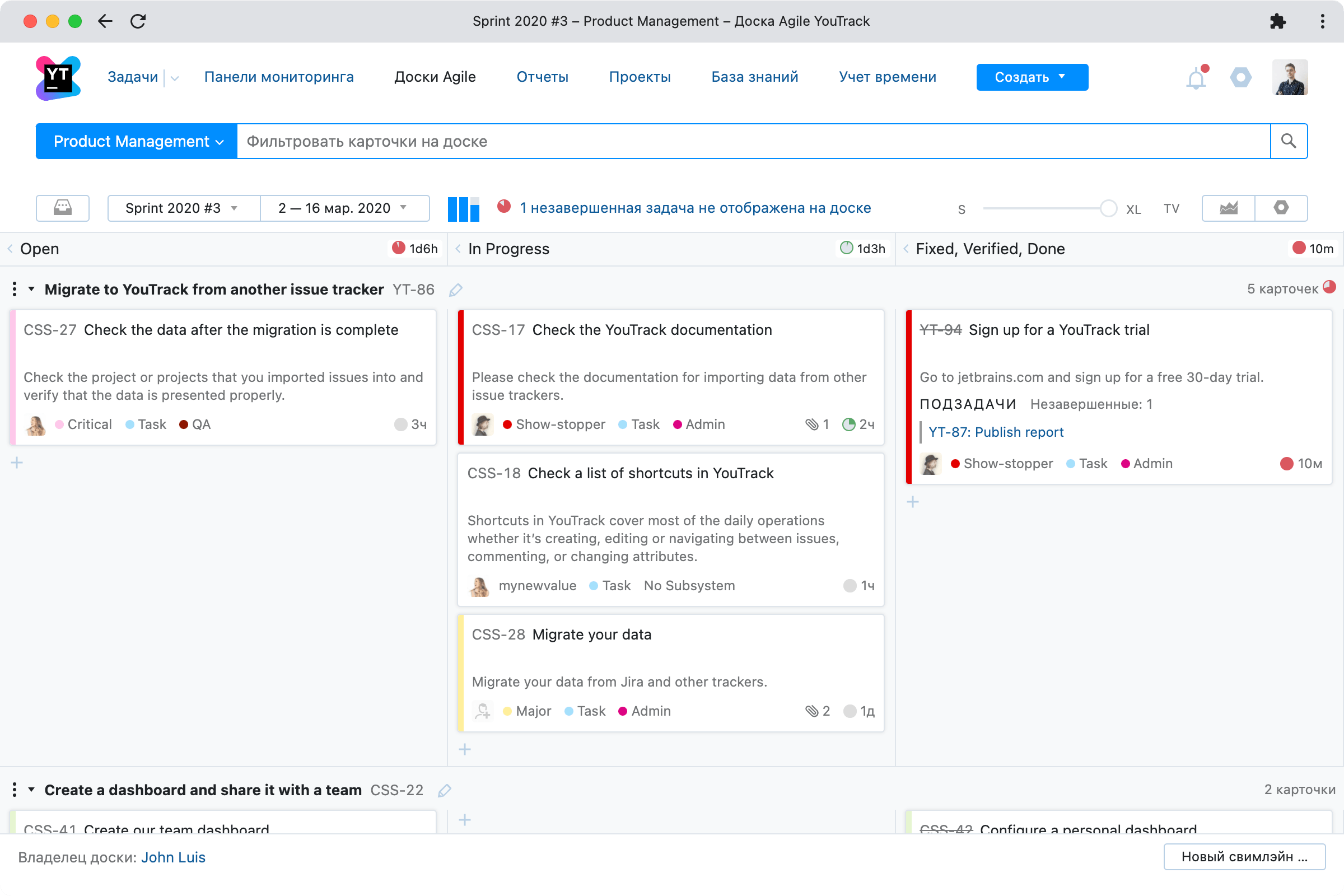Click the YouTrack logo icon
This screenshot has height=896, width=1344.
[58, 78]
